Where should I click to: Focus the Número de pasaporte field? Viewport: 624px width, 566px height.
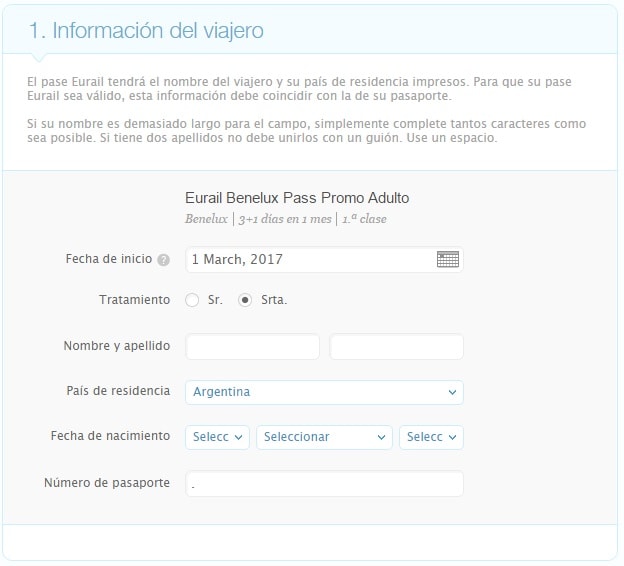[x=324, y=484]
